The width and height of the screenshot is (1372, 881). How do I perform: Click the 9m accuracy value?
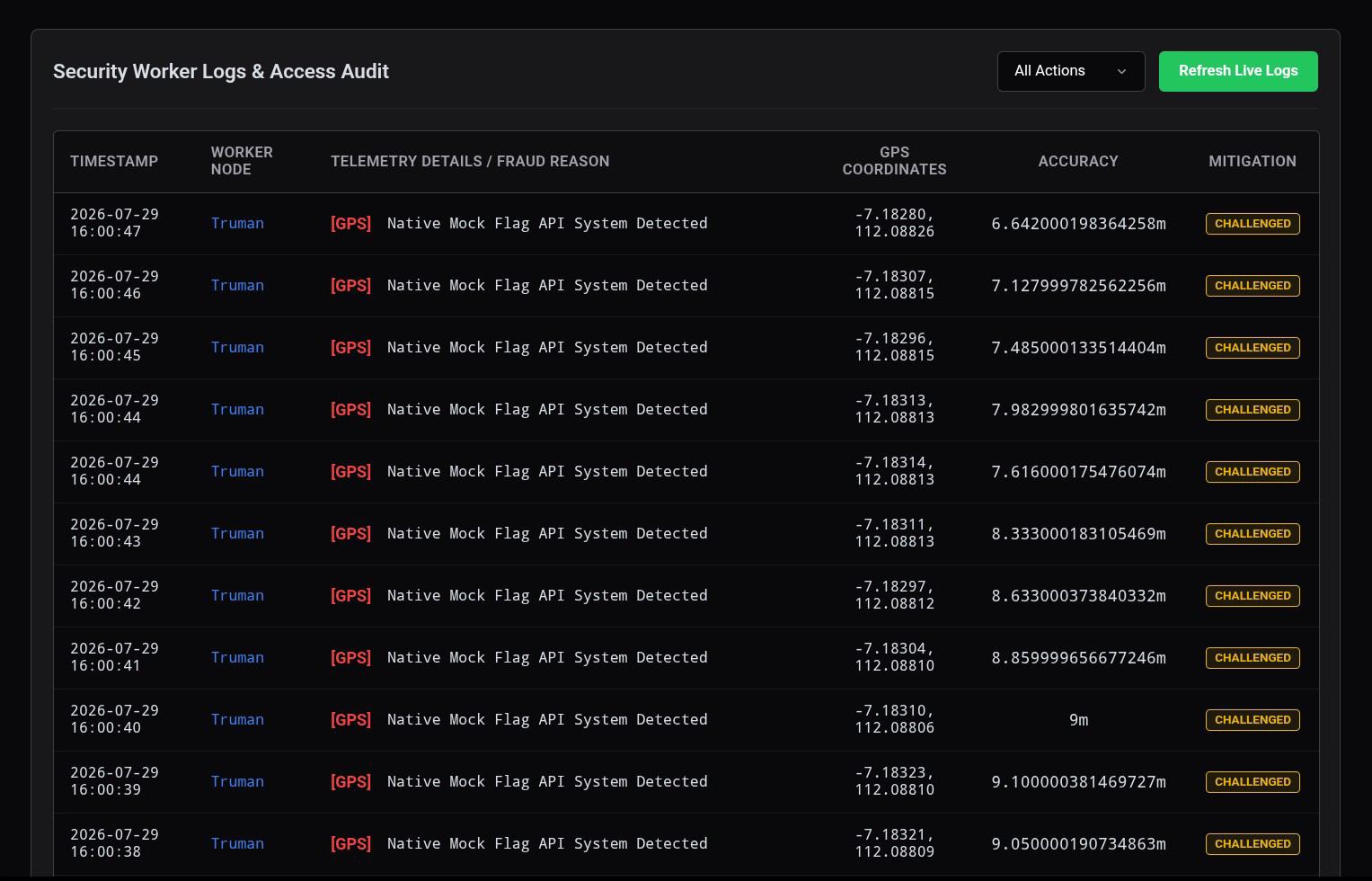(x=1078, y=719)
